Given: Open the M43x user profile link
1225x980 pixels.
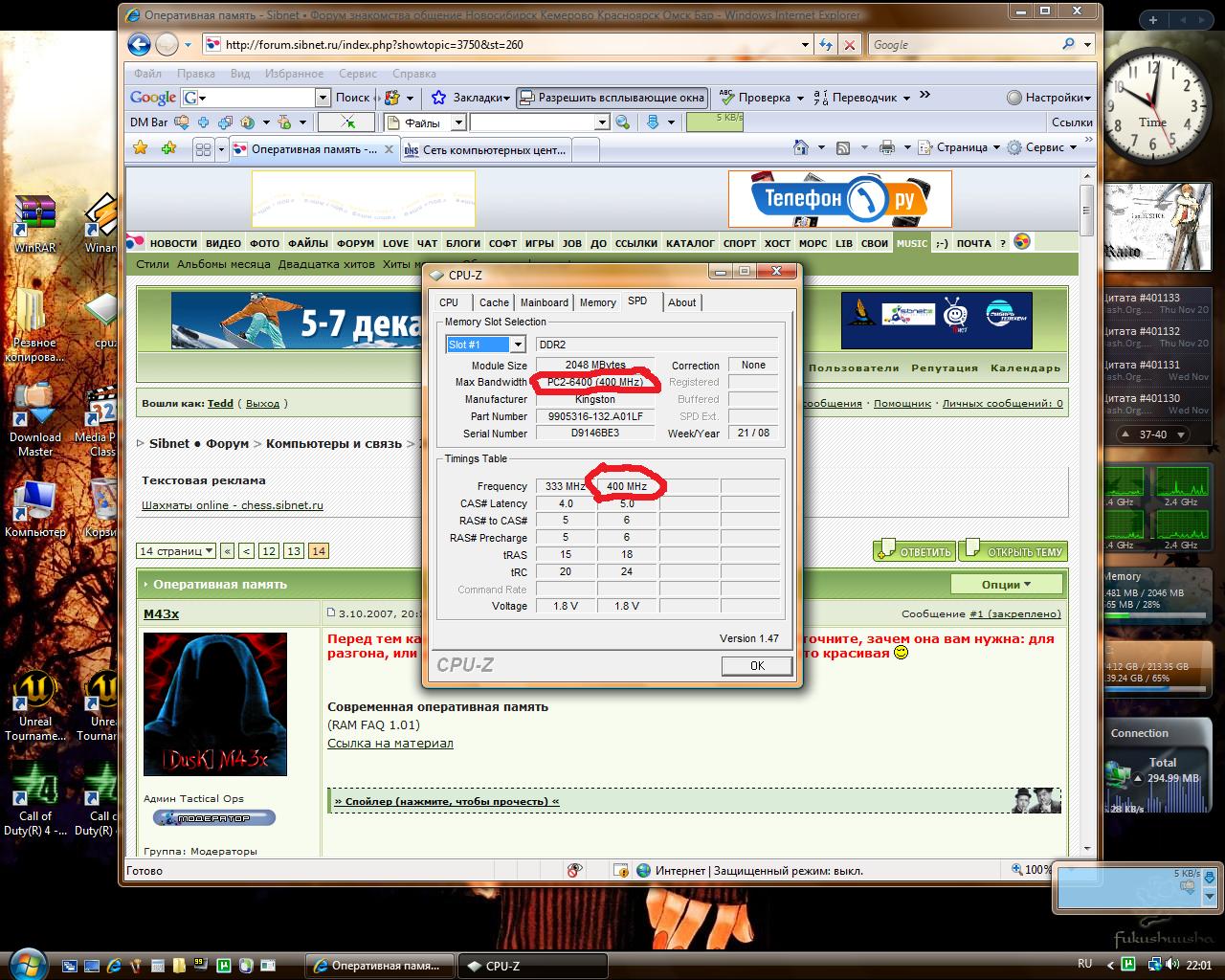Looking at the screenshot, I should (161, 613).
